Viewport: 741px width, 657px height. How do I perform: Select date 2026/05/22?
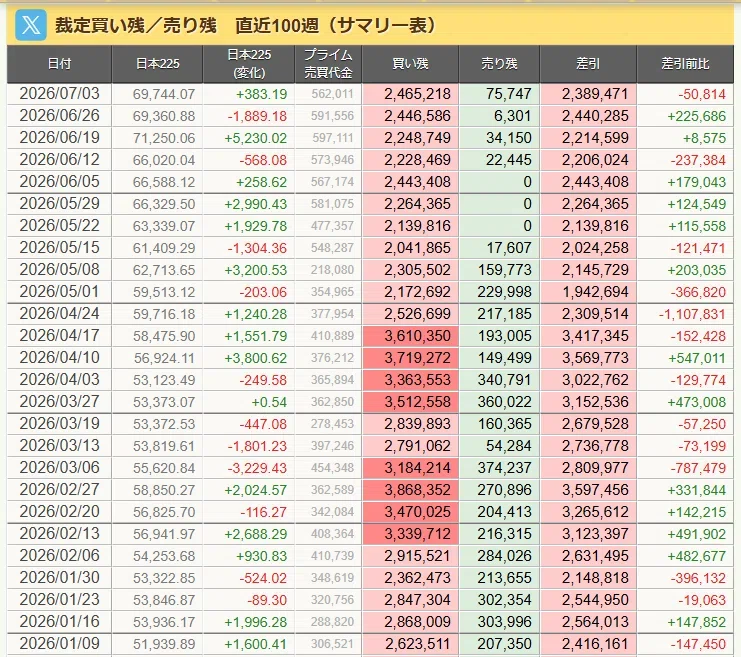pos(60,225)
